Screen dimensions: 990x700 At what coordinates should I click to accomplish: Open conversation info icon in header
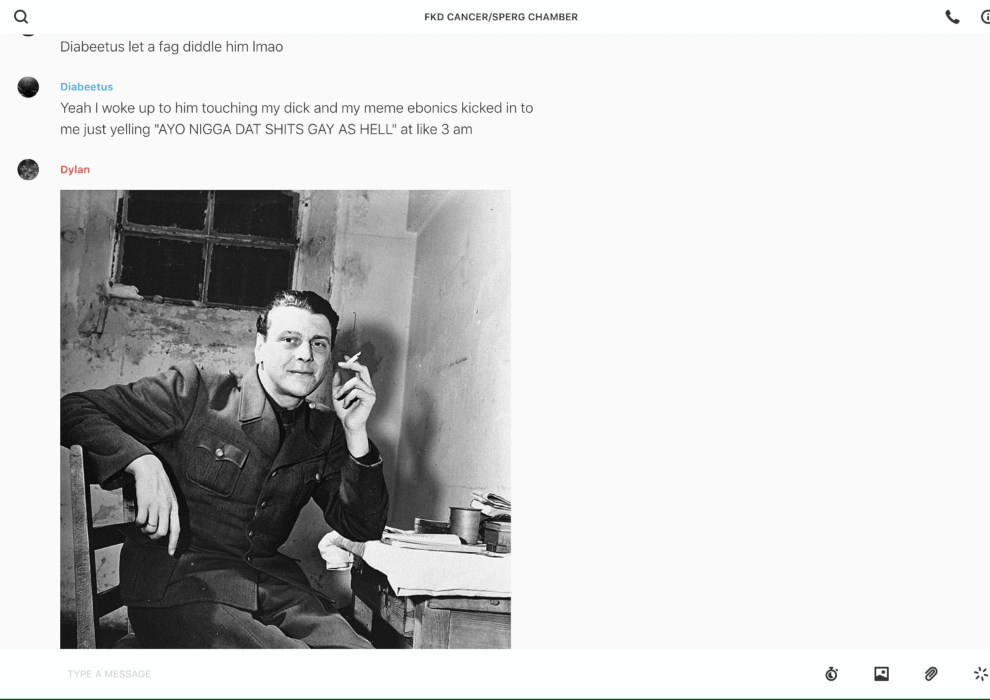[985, 17]
